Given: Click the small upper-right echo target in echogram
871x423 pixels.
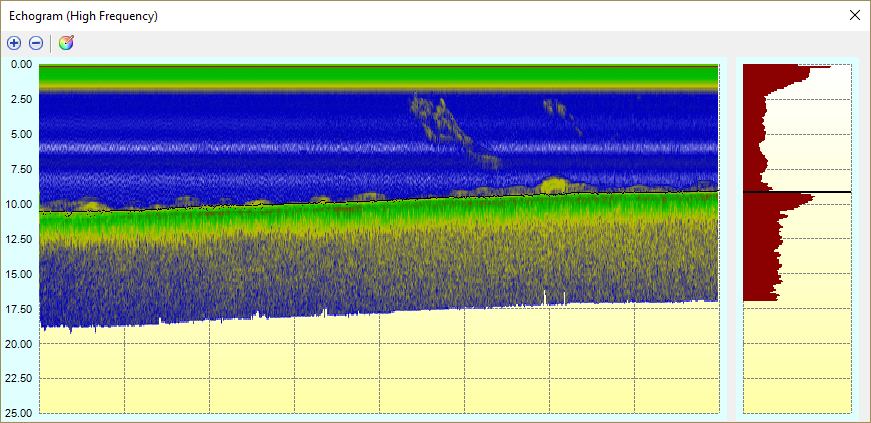Looking at the screenshot, I should point(556,107).
